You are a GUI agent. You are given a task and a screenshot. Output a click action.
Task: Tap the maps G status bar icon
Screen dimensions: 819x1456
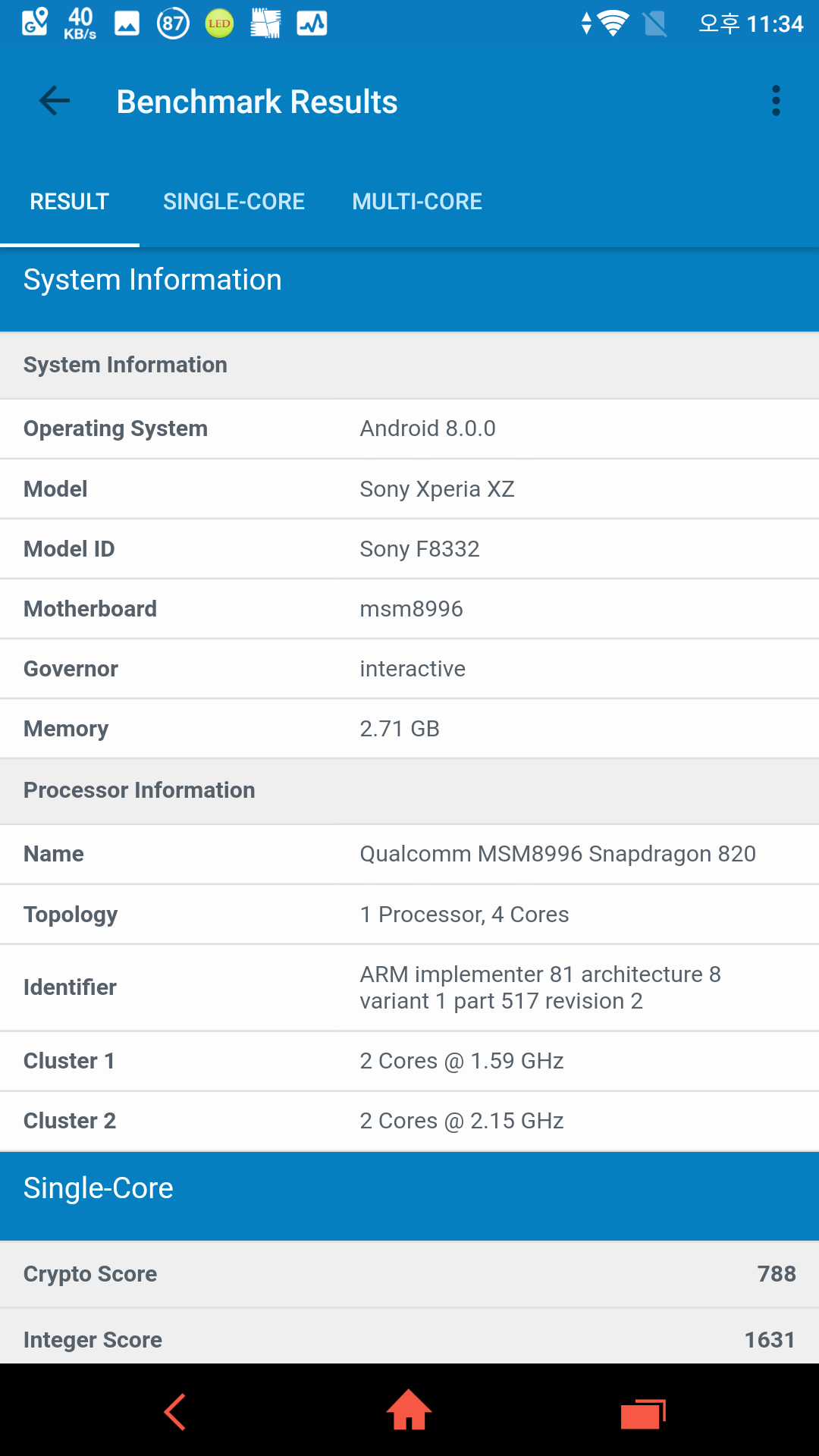[34, 24]
